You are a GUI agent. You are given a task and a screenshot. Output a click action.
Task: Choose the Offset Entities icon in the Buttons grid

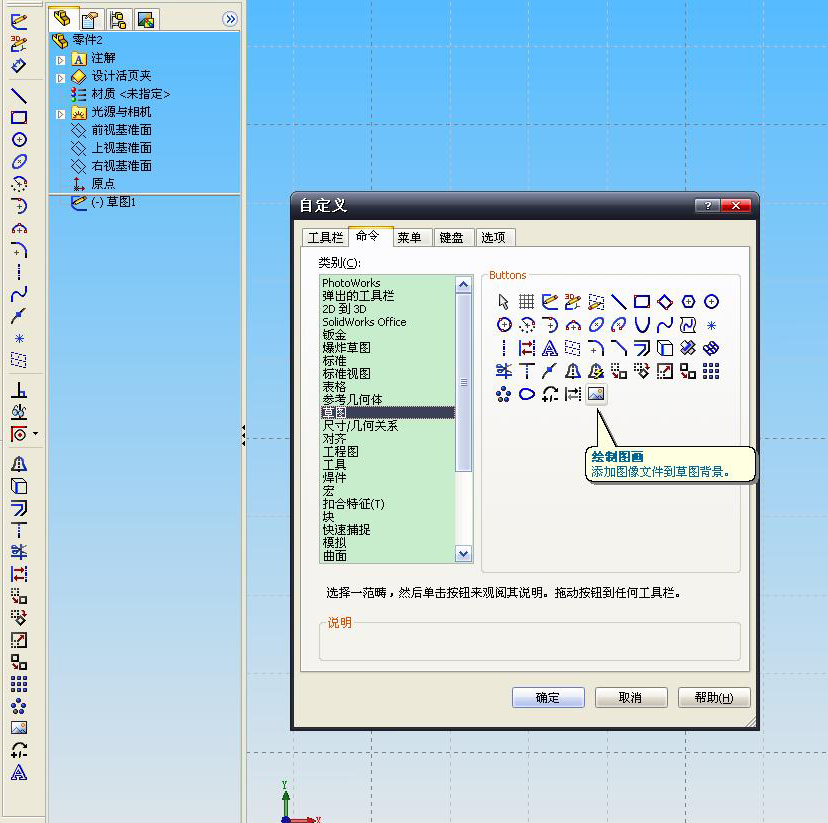click(642, 348)
